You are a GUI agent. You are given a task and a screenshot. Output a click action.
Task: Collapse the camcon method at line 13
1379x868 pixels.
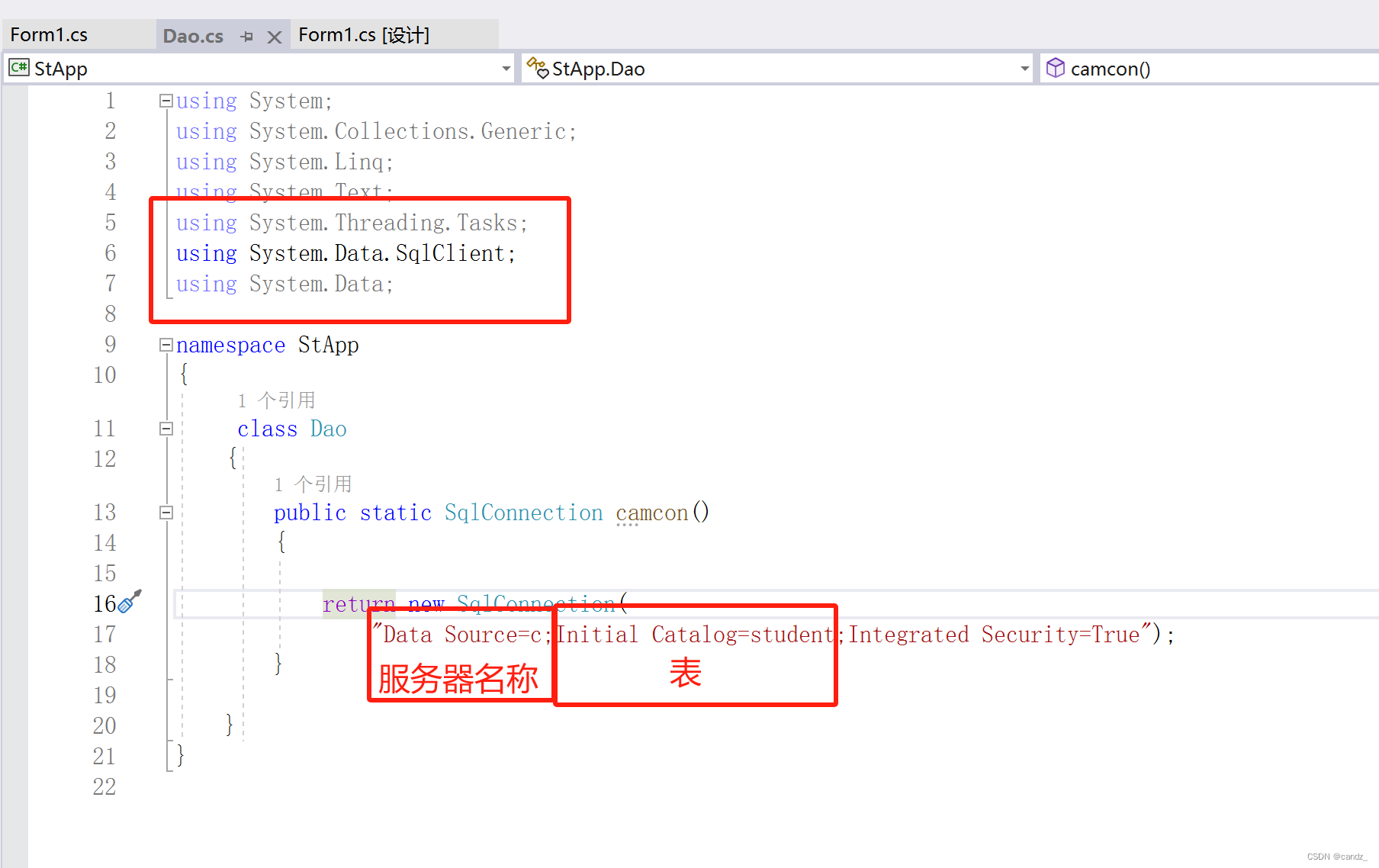165,512
